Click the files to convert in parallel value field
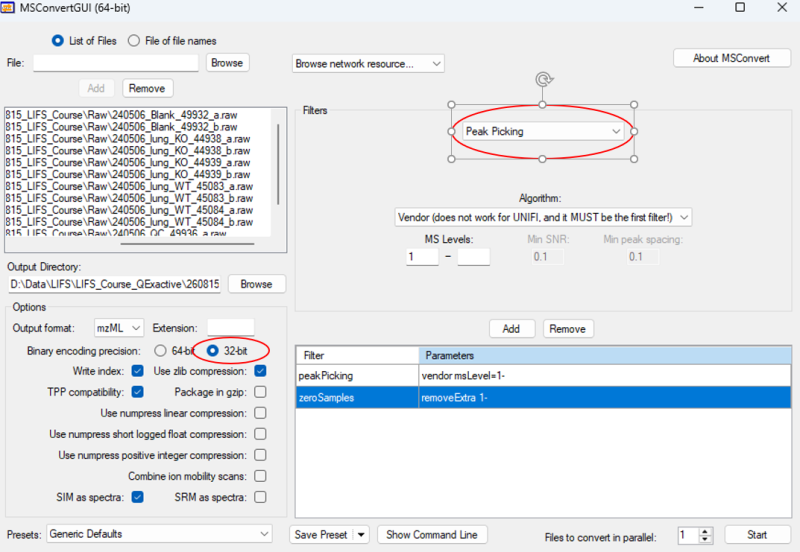This screenshot has width=800, height=552. 688,535
